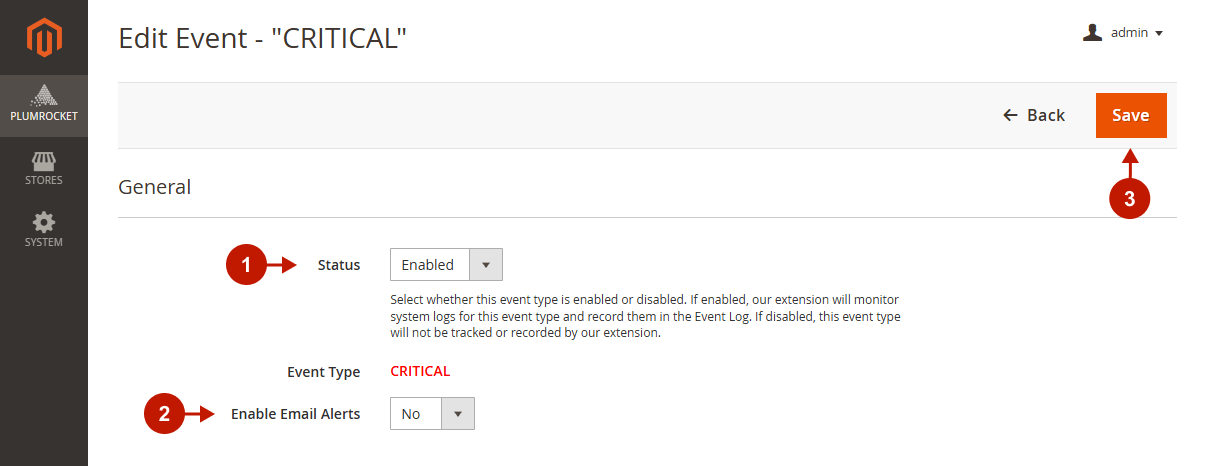The width and height of the screenshot is (1206, 466).
Task: Click the Edit Event page title
Action: click(x=263, y=38)
